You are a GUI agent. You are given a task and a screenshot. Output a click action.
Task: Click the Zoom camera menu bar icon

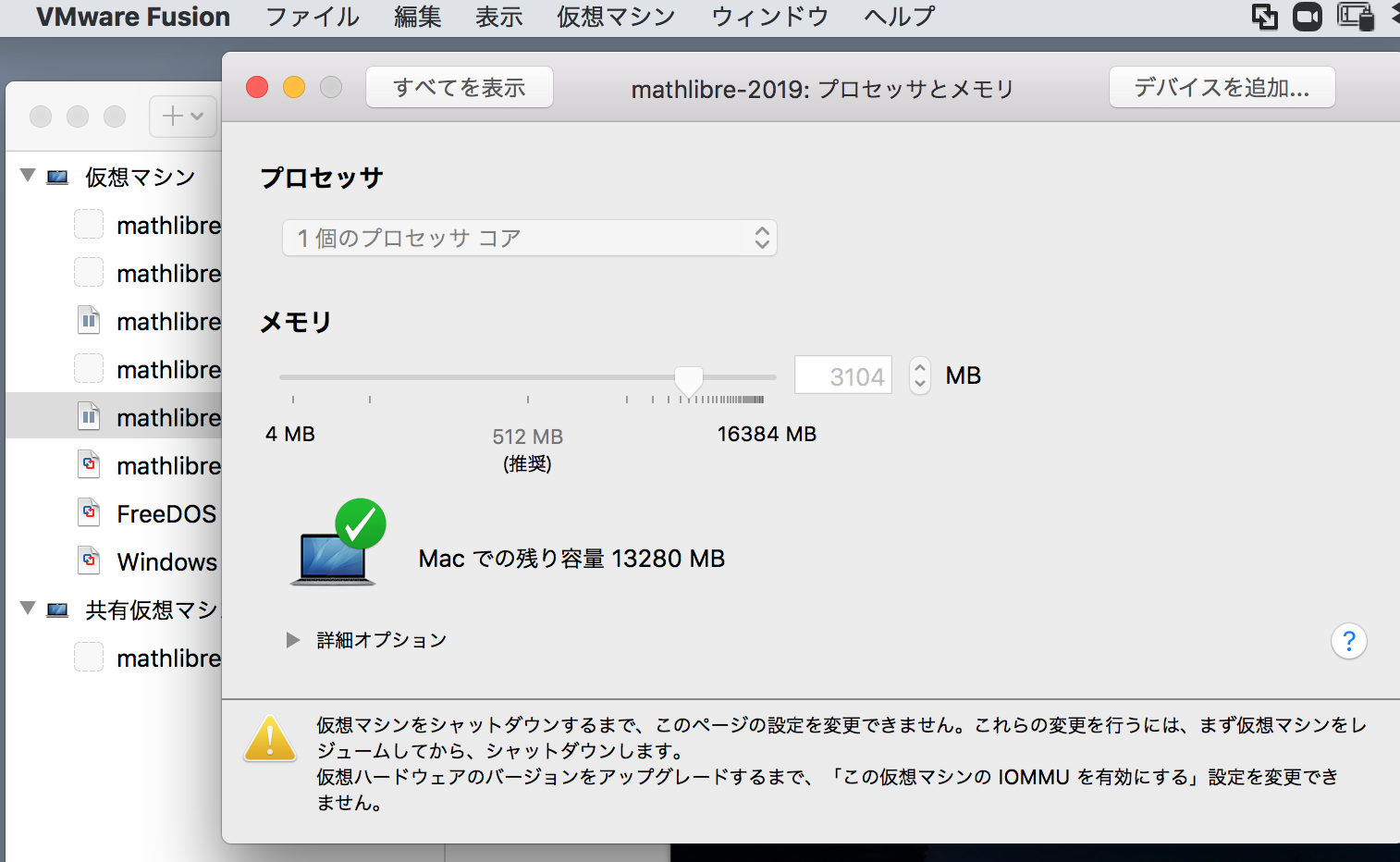click(x=1308, y=17)
